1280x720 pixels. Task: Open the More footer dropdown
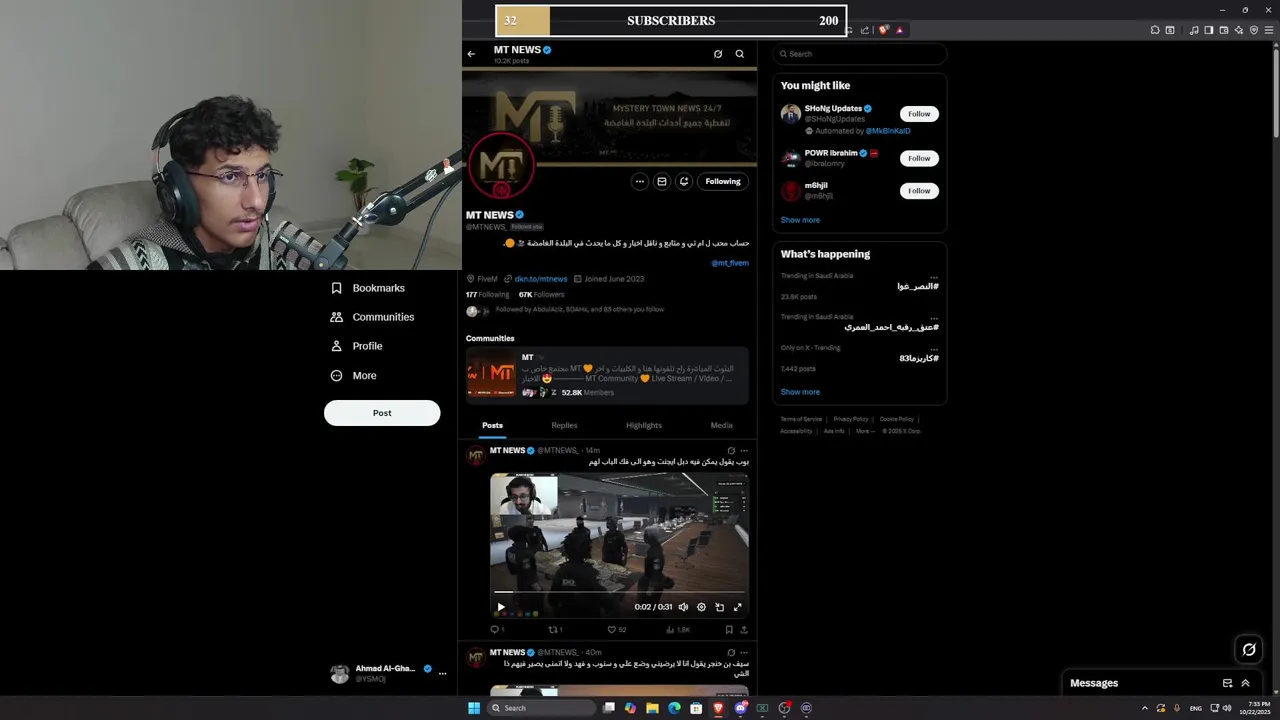[865, 431]
